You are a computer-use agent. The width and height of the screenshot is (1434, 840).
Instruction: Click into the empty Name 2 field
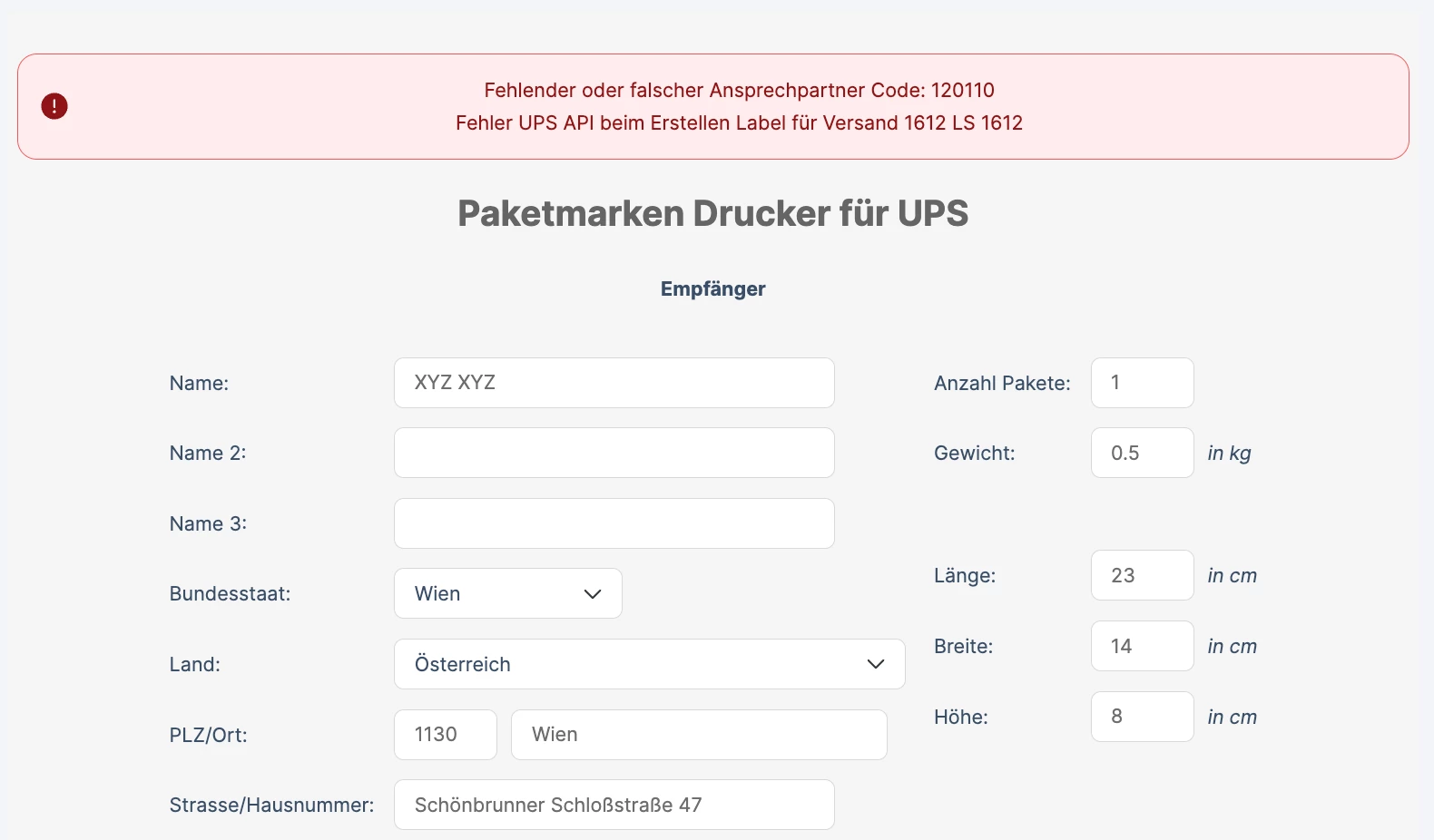coord(614,453)
